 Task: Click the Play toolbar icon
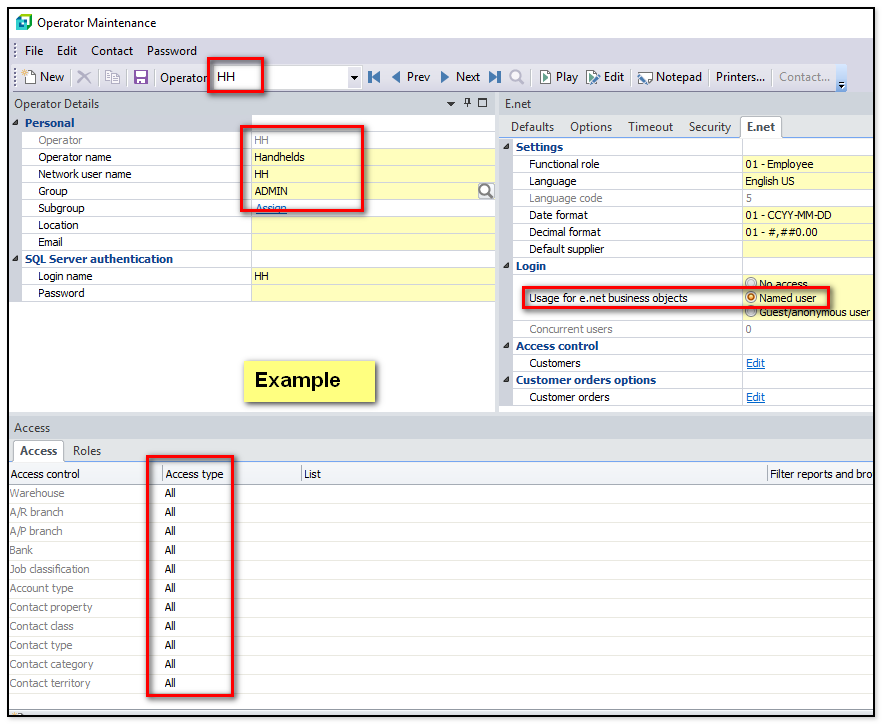point(558,77)
